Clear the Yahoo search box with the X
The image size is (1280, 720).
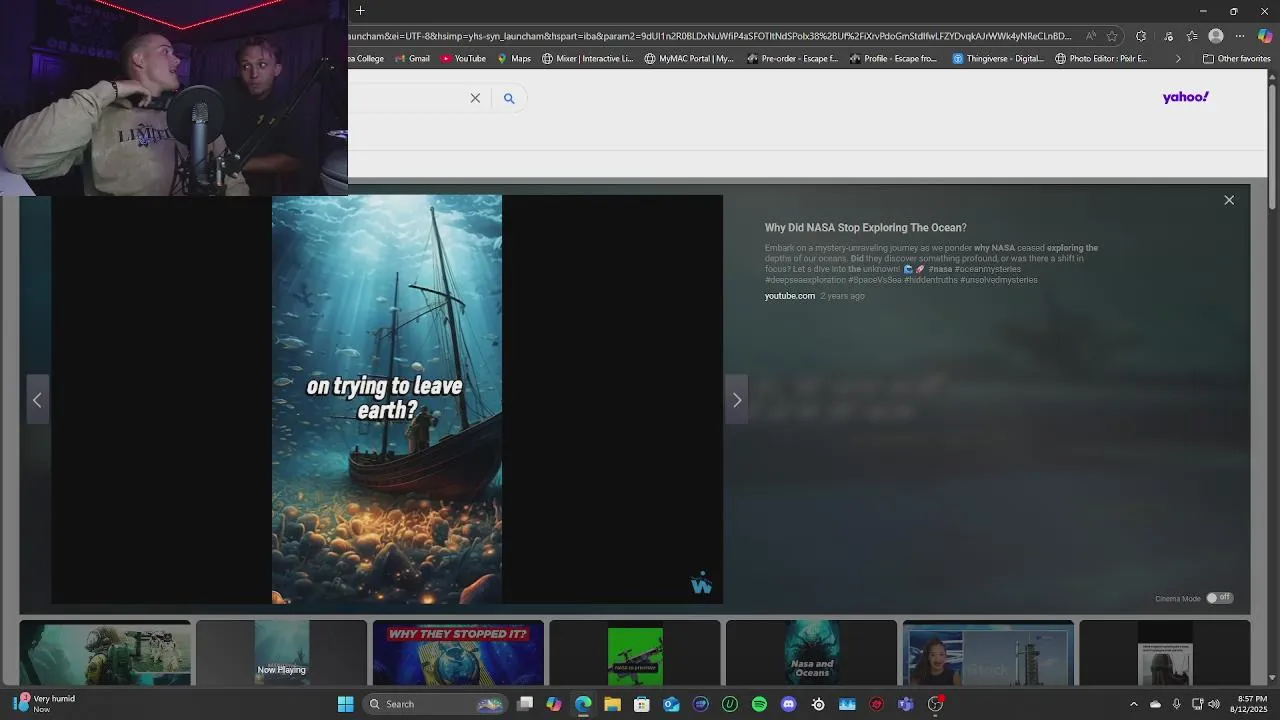click(x=475, y=98)
